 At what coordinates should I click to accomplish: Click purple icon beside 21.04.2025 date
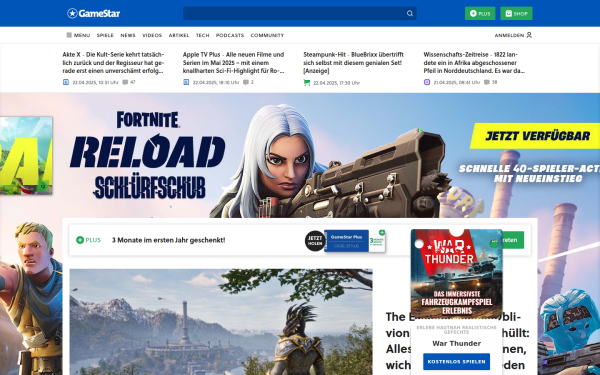click(x=427, y=82)
